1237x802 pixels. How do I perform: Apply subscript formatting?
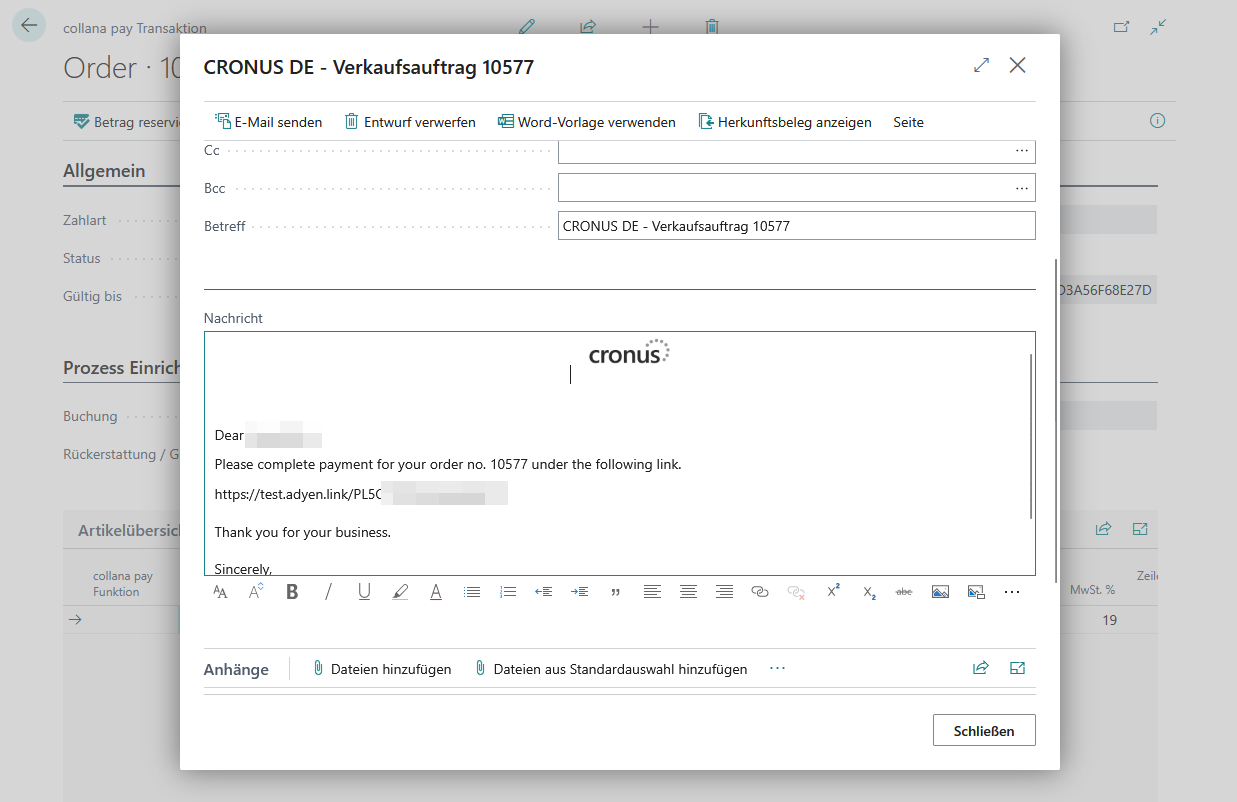(x=868, y=592)
